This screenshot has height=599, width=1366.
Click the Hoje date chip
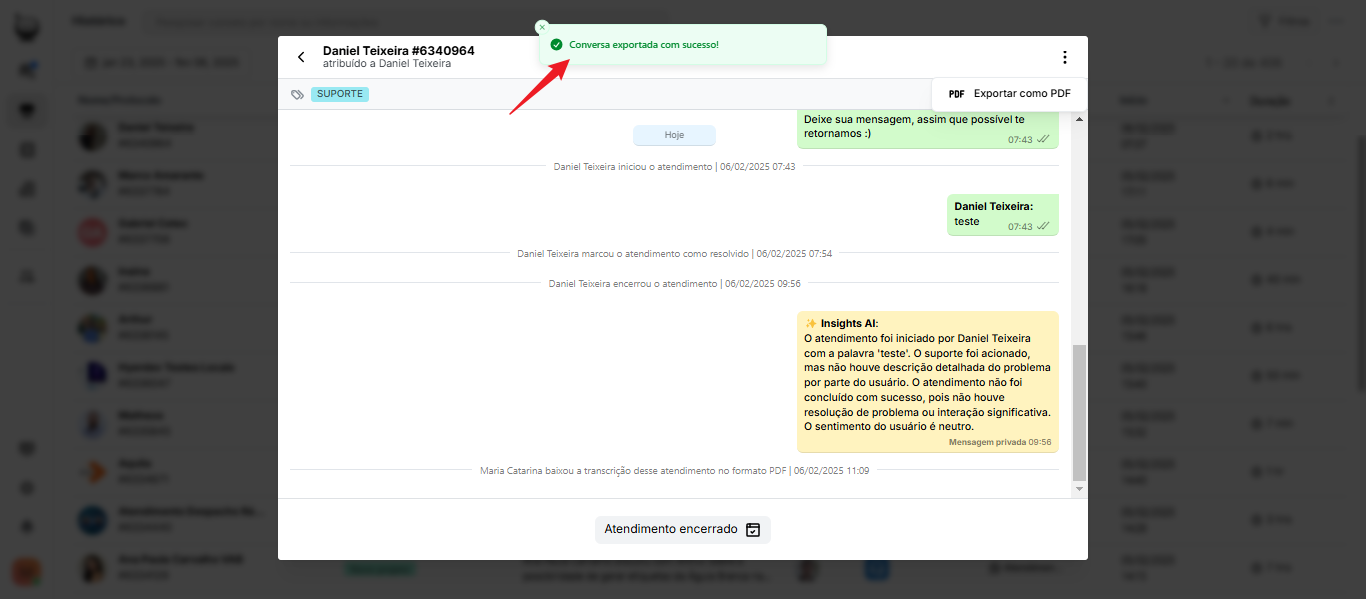click(674, 135)
